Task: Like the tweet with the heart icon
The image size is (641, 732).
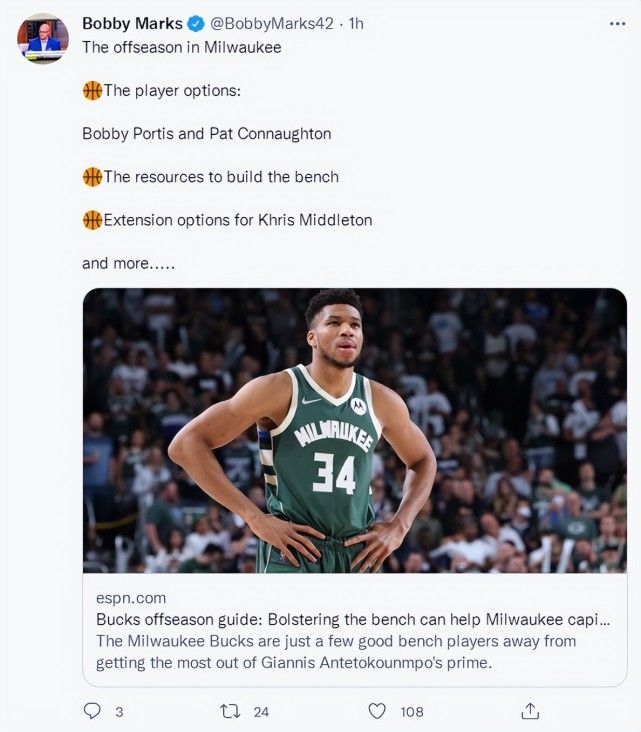Action: (377, 711)
